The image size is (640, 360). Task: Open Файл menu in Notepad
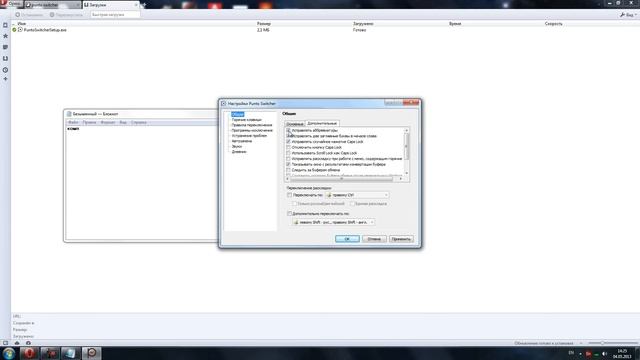(73, 122)
